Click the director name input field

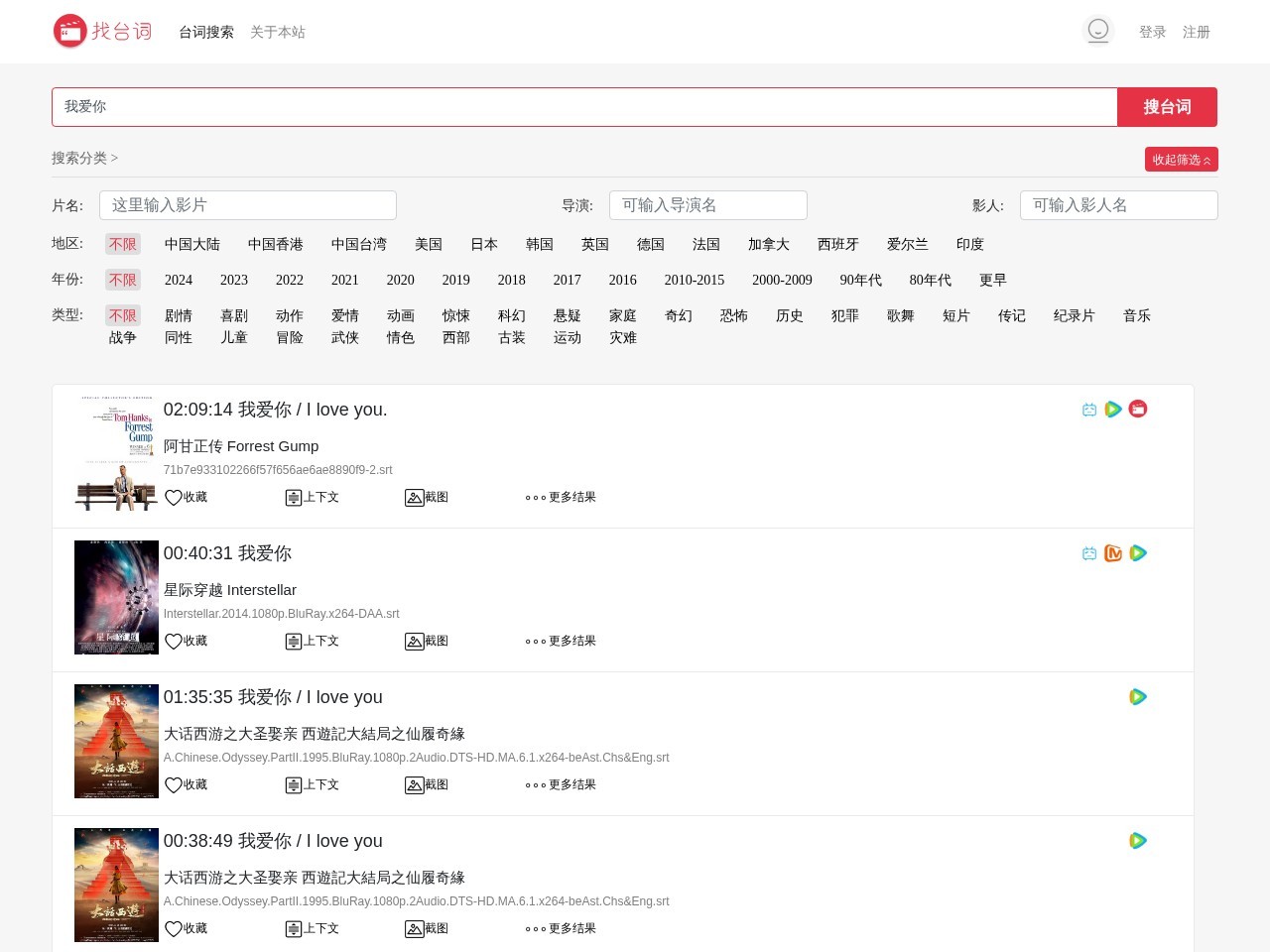pyautogui.click(x=707, y=205)
